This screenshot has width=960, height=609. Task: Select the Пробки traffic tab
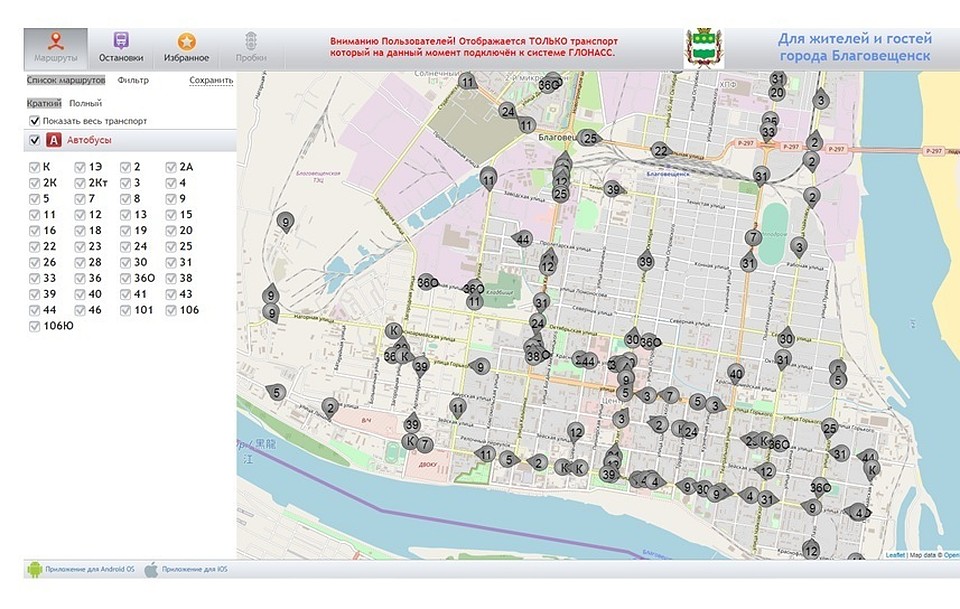click(250, 48)
